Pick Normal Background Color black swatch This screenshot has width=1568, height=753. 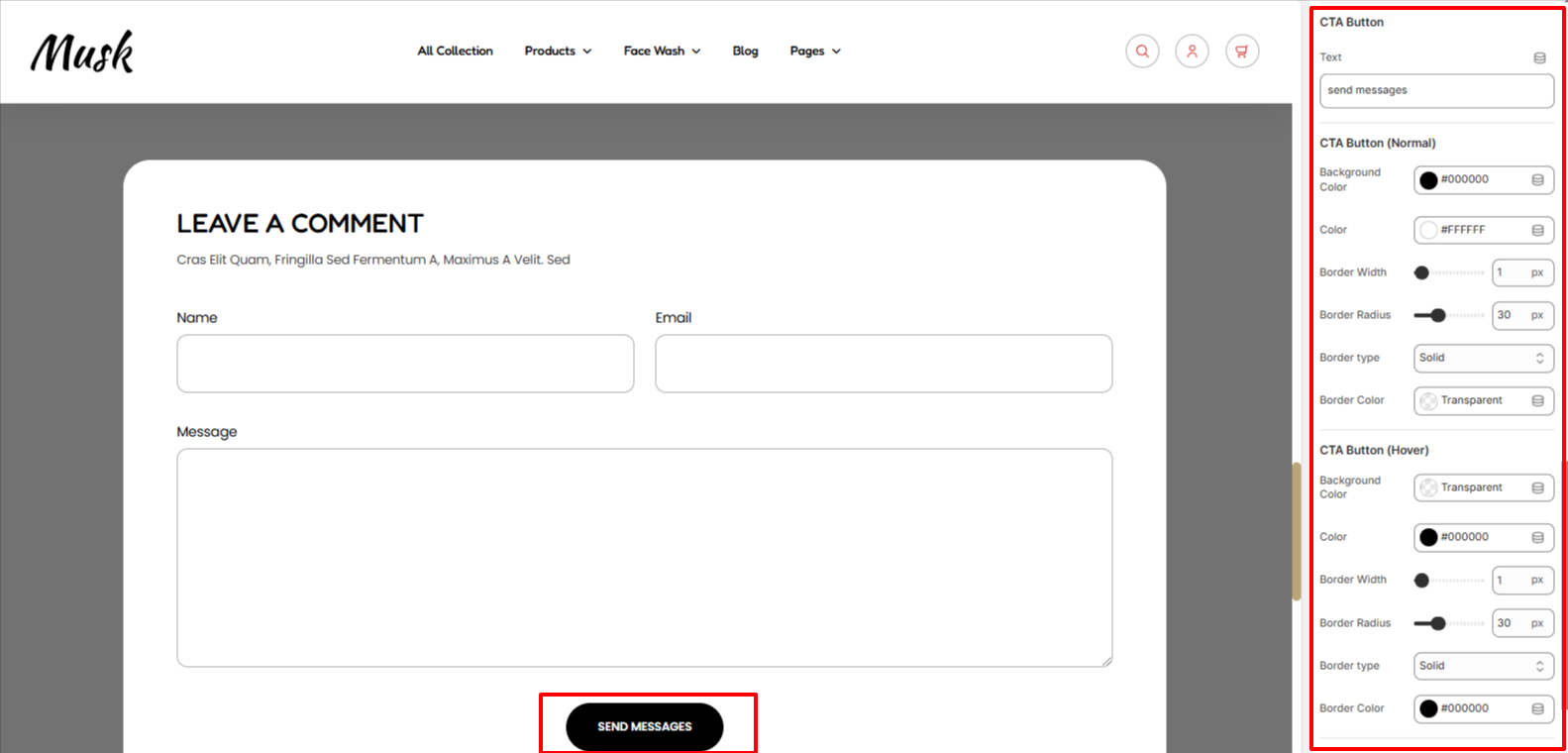point(1428,180)
